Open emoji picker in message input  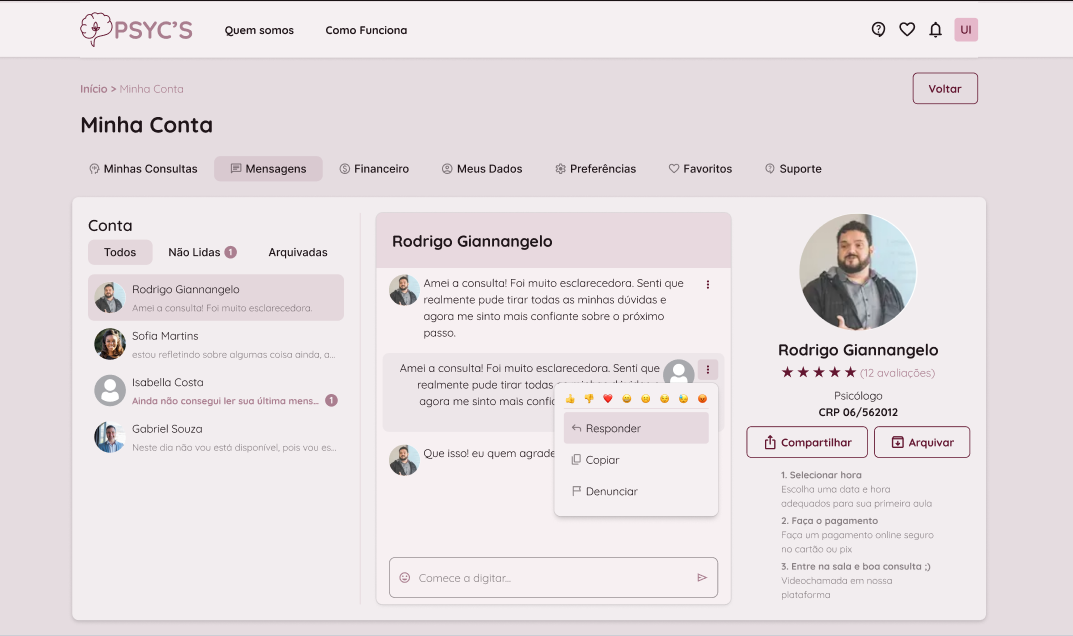point(405,578)
